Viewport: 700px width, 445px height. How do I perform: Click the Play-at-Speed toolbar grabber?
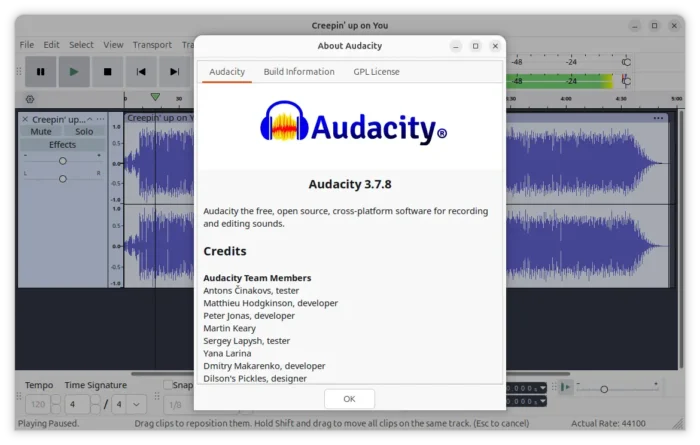click(554, 387)
